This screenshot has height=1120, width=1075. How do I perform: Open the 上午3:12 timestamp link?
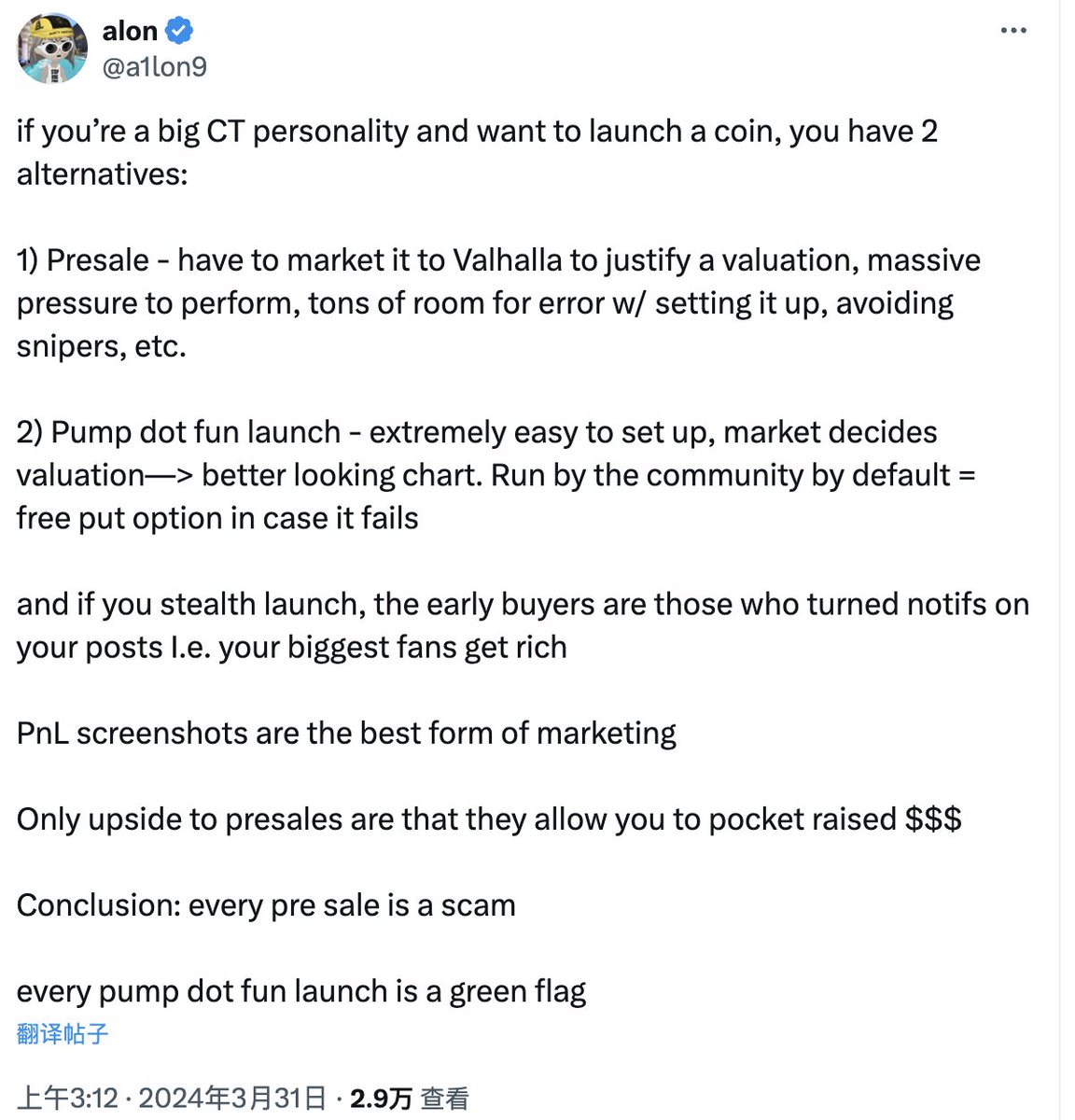67,1099
